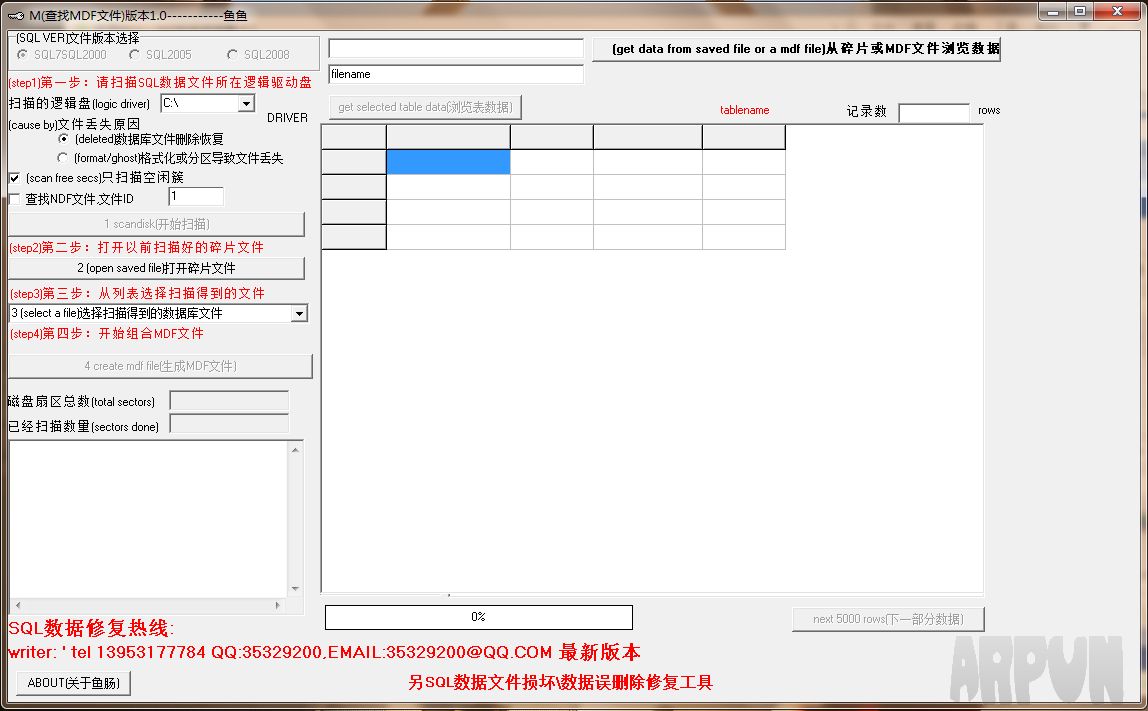Click the get selected table data button

[x=425, y=107]
